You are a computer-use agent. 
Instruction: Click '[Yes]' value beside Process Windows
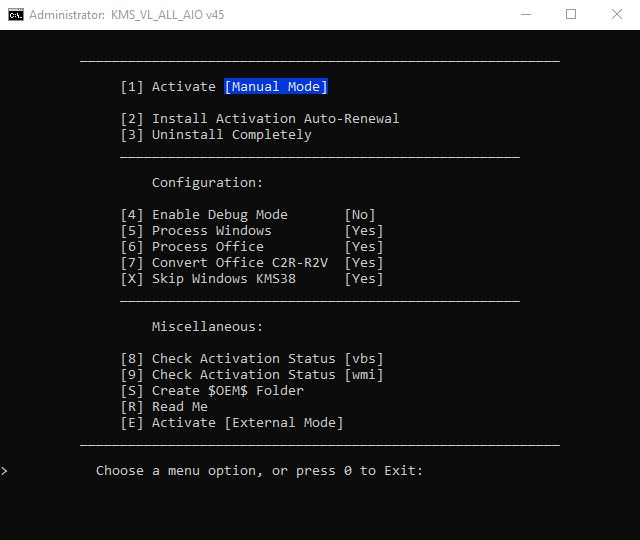(364, 231)
